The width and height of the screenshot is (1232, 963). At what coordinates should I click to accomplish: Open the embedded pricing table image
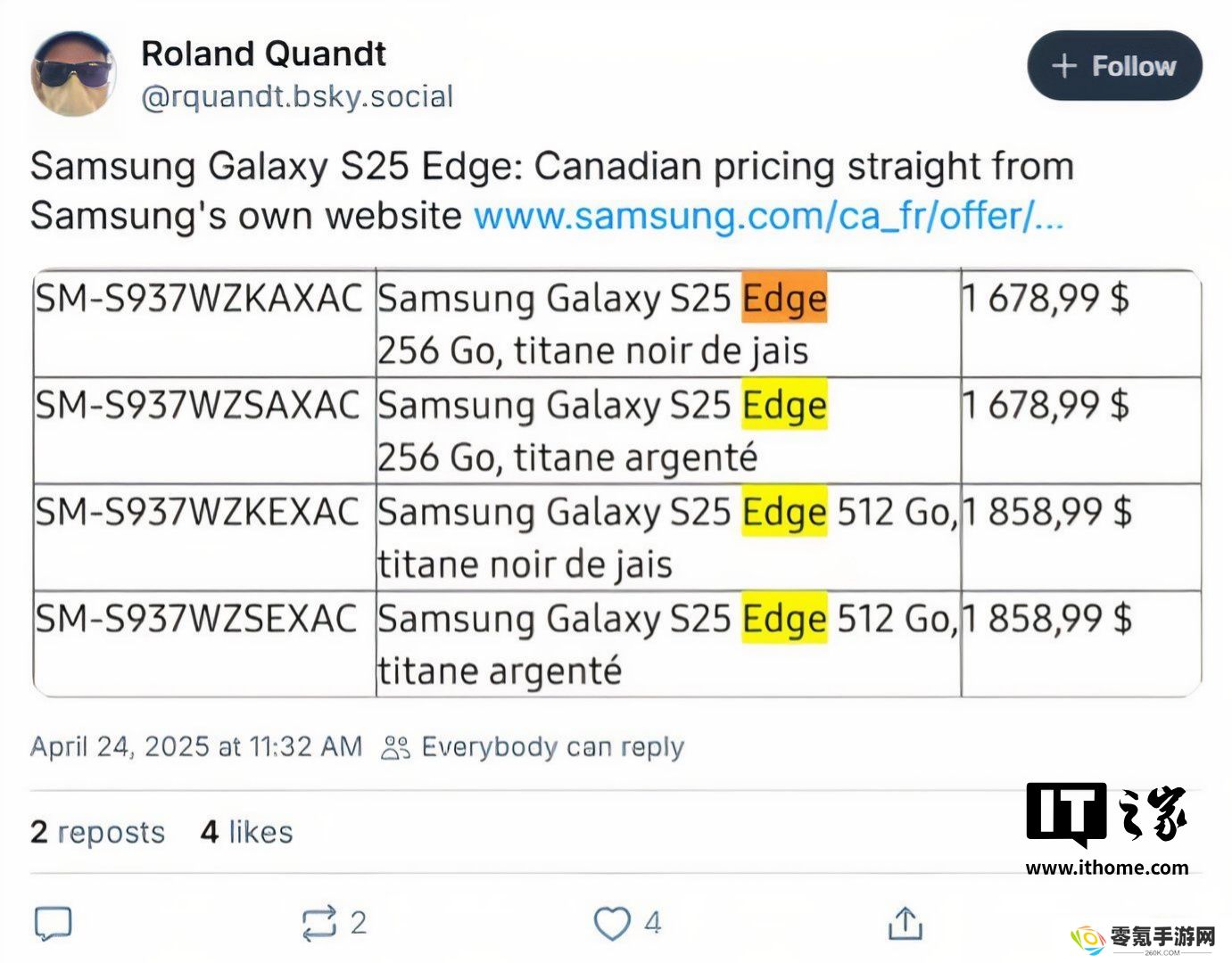click(616, 482)
